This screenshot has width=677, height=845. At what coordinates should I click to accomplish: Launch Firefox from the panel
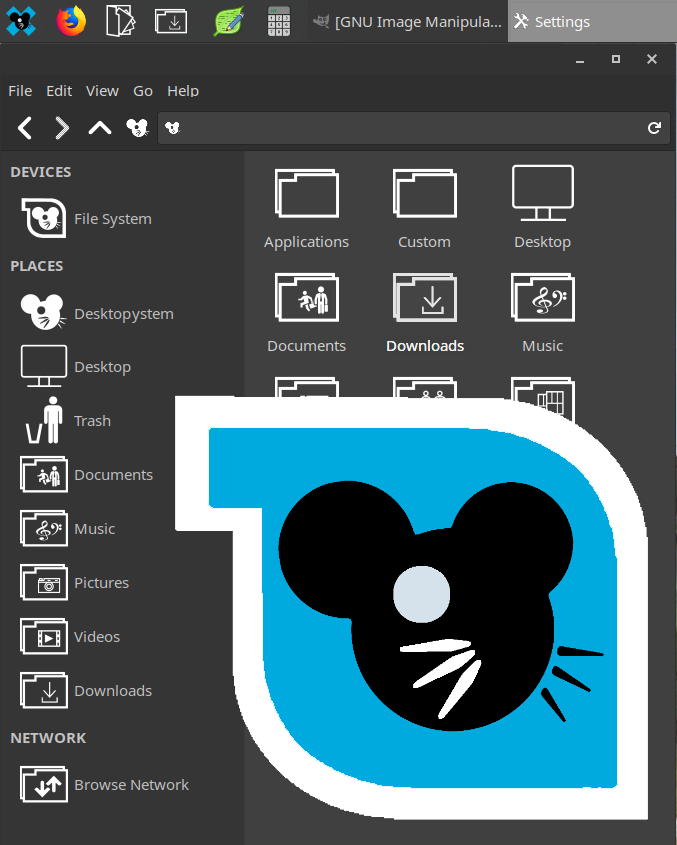point(71,21)
